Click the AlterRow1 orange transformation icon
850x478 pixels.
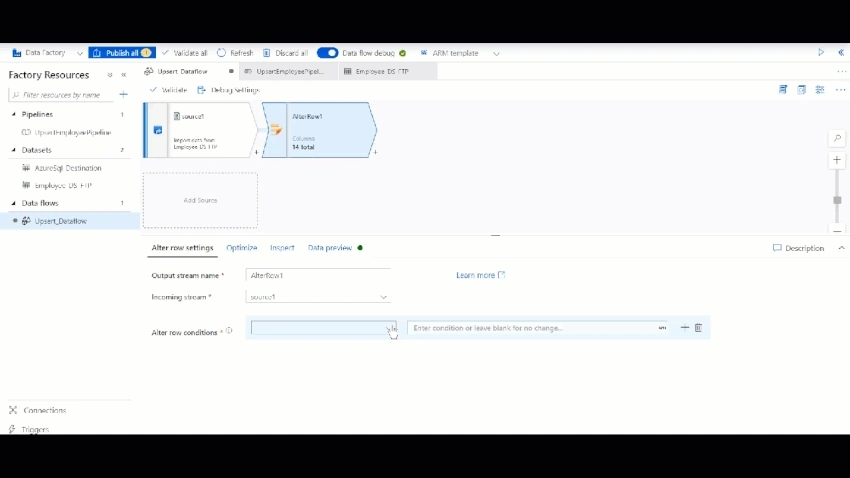pos(276,130)
